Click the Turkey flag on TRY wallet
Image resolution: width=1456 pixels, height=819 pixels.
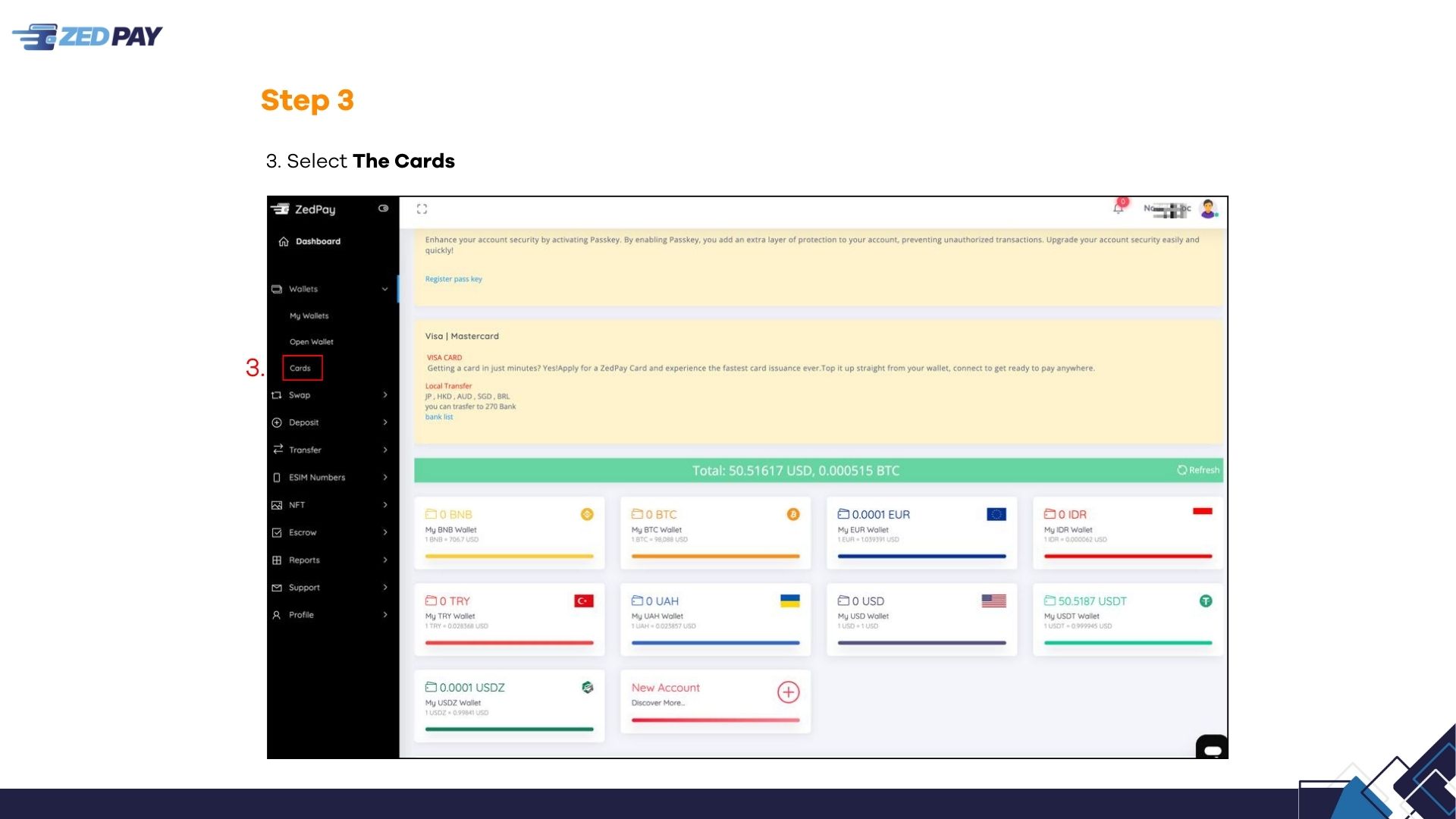(x=584, y=601)
